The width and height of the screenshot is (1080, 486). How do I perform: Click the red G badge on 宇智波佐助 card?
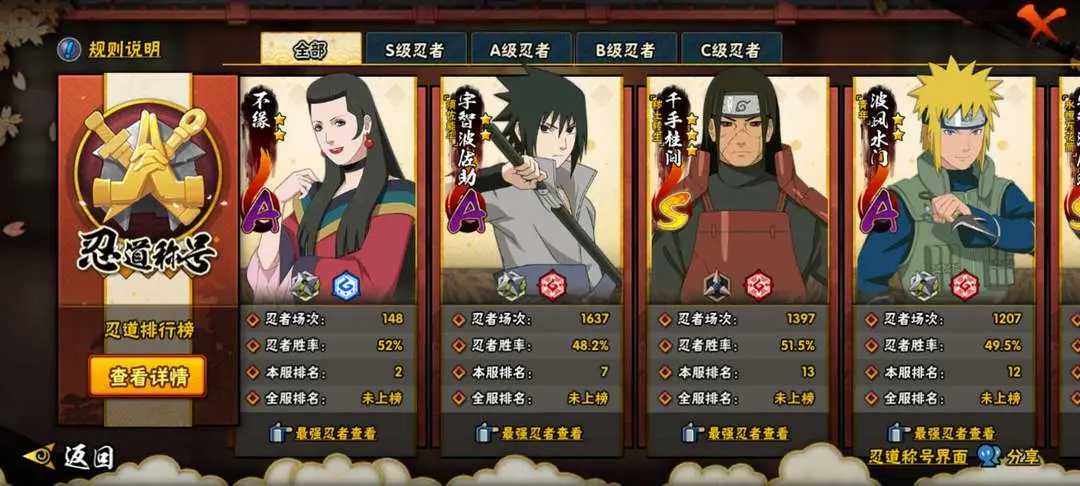tap(552, 286)
